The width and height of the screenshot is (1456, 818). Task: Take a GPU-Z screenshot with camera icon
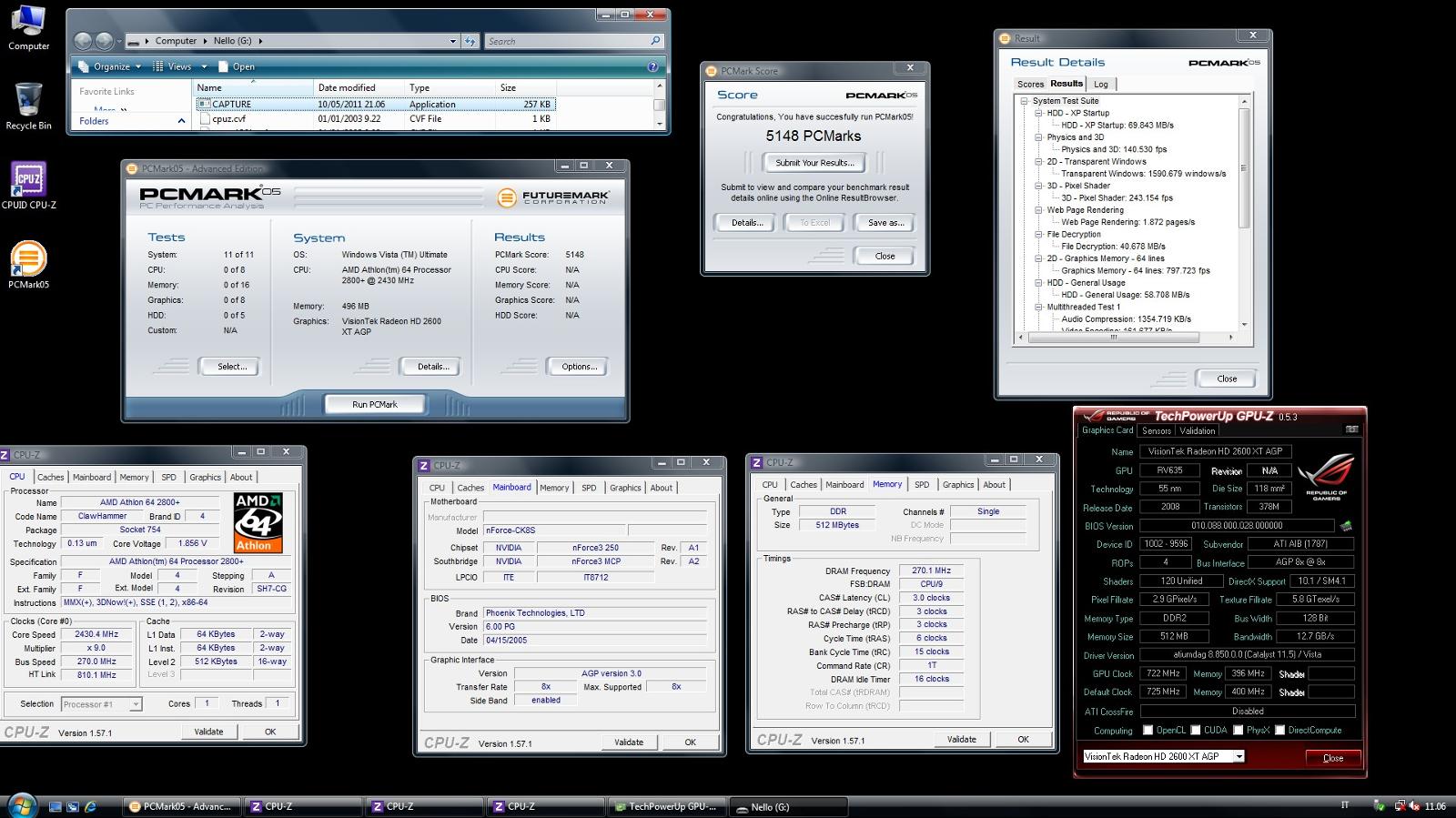click(x=1351, y=429)
